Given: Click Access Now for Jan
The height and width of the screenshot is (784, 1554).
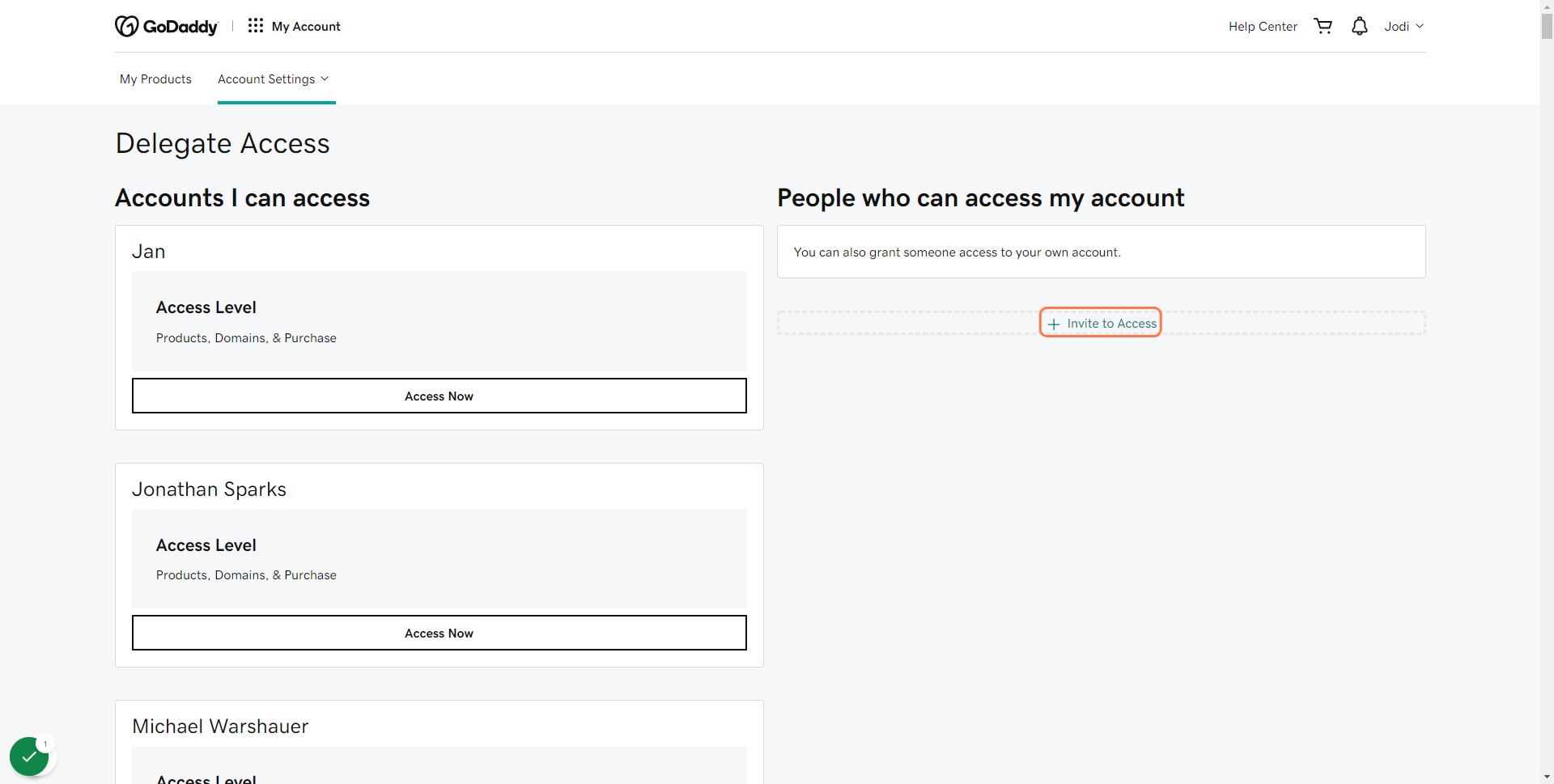Looking at the screenshot, I should [x=439, y=396].
